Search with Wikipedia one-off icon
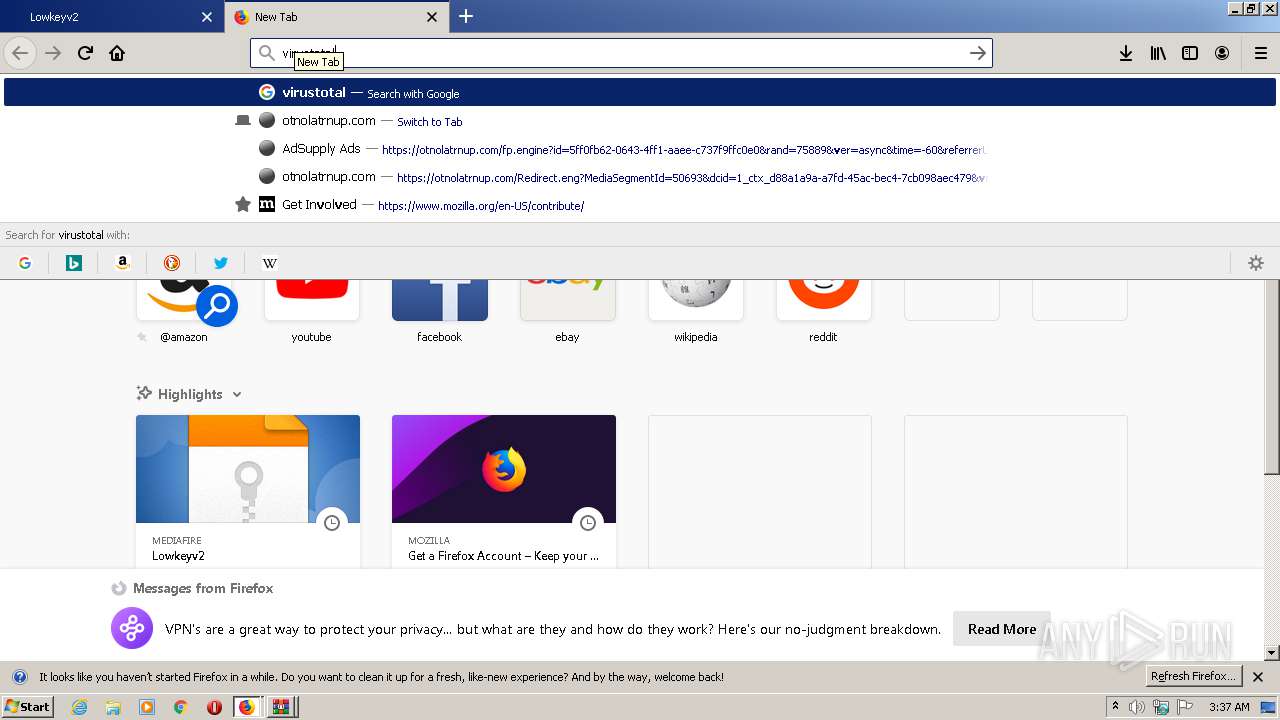The height and width of the screenshot is (720, 1280). click(269, 263)
